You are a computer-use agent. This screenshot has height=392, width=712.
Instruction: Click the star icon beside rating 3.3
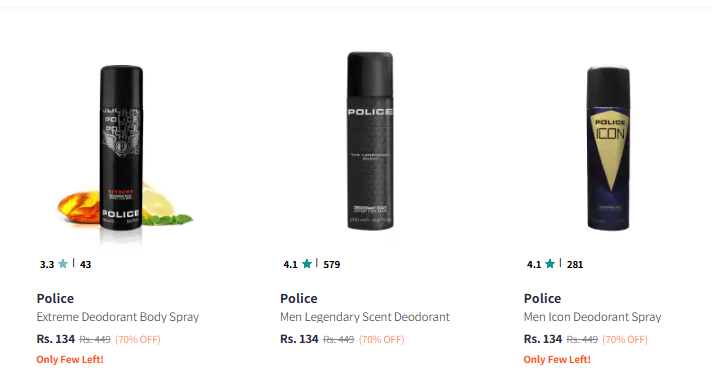pyautogui.click(x=63, y=263)
